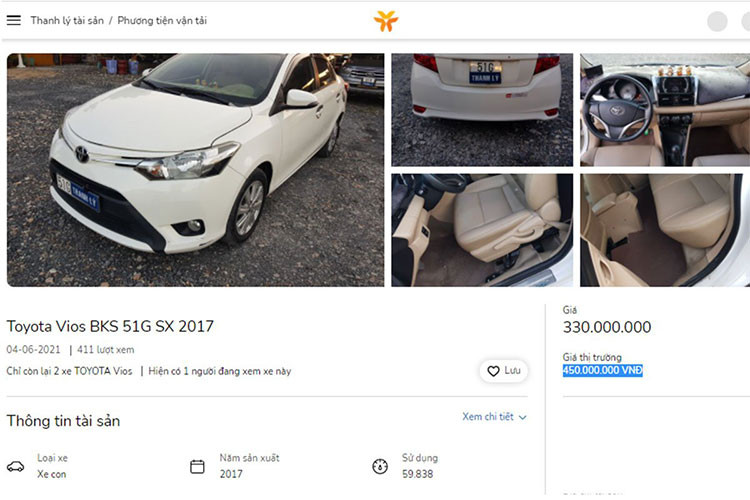Image resolution: width=750 pixels, height=500 pixels.
Task: Click the 330.000.000 price value
Action: point(606,327)
